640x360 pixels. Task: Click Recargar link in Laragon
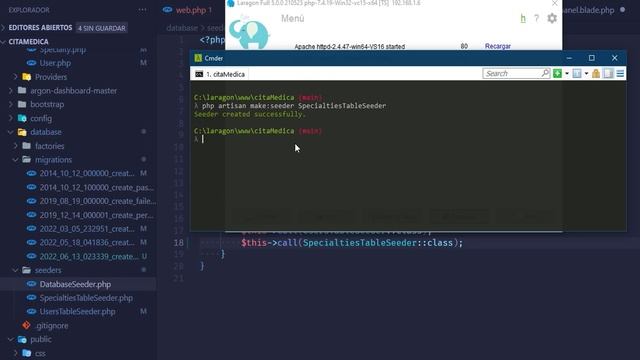coord(498,46)
